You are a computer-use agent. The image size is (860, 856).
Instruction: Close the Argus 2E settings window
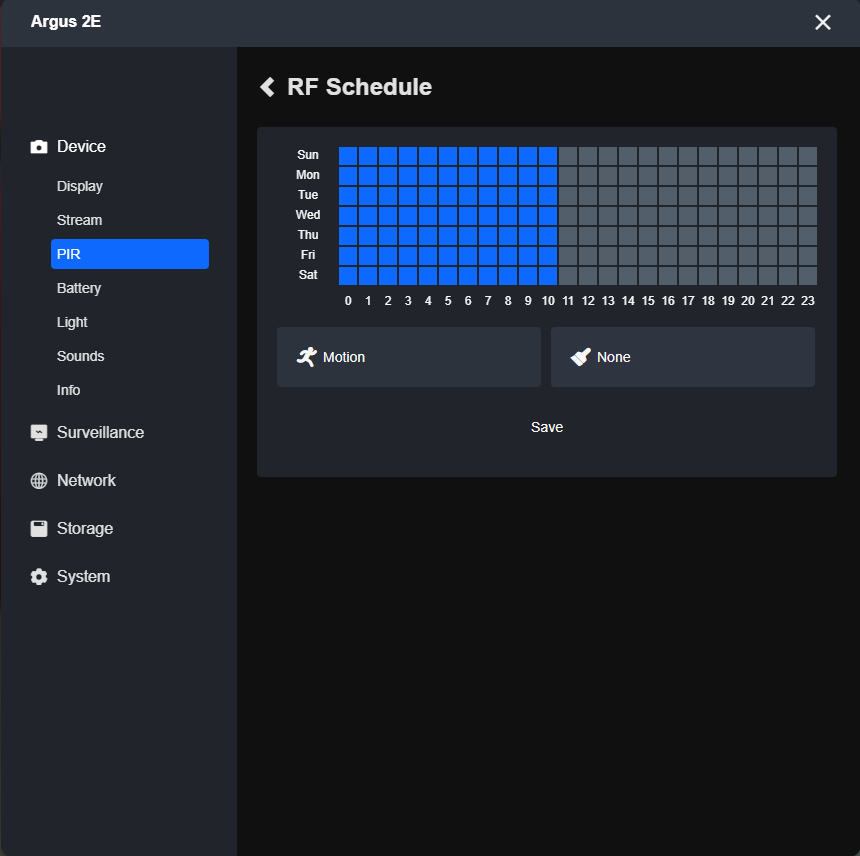click(822, 22)
